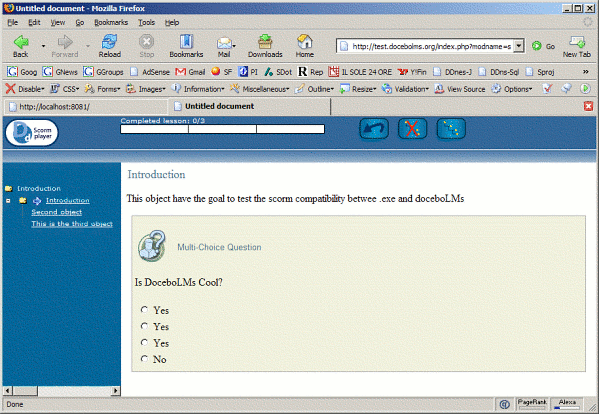Click the Scorm player back arrow icon
599x414 pixels.
point(374,129)
